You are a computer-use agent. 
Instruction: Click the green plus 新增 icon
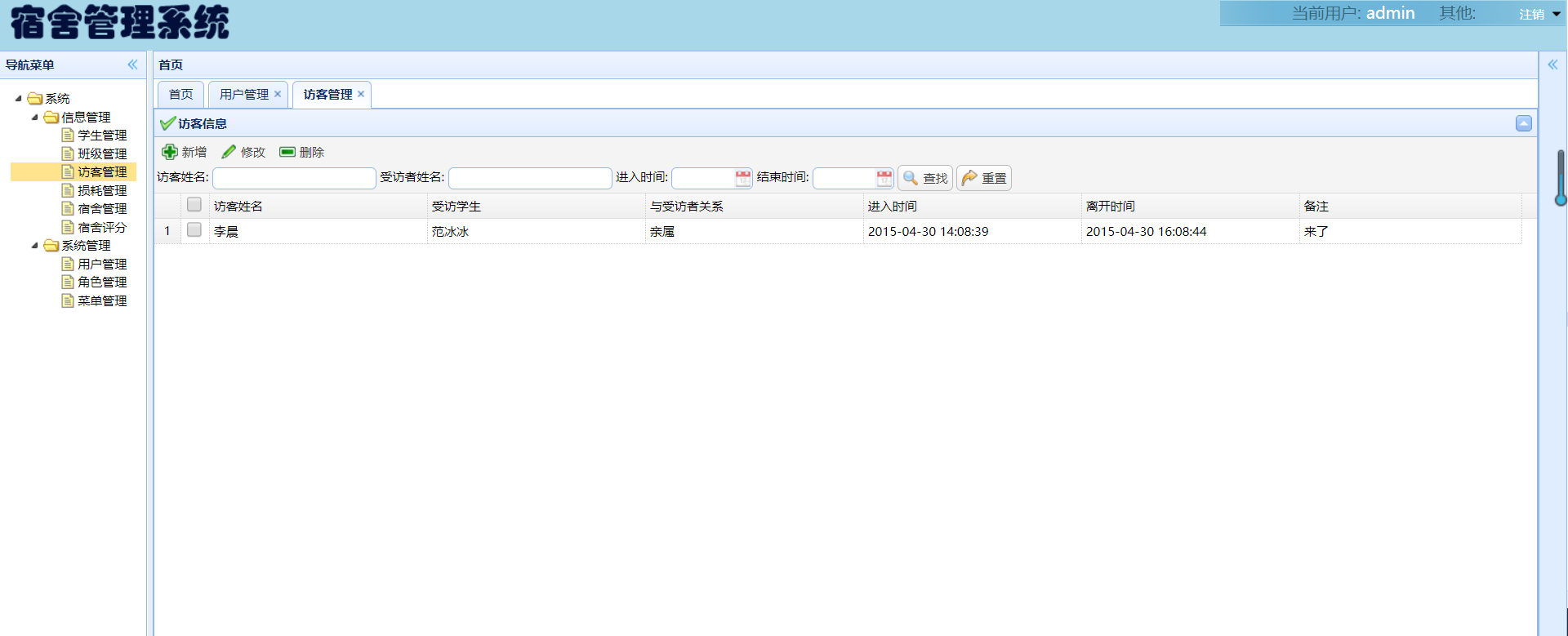(x=170, y=152)
